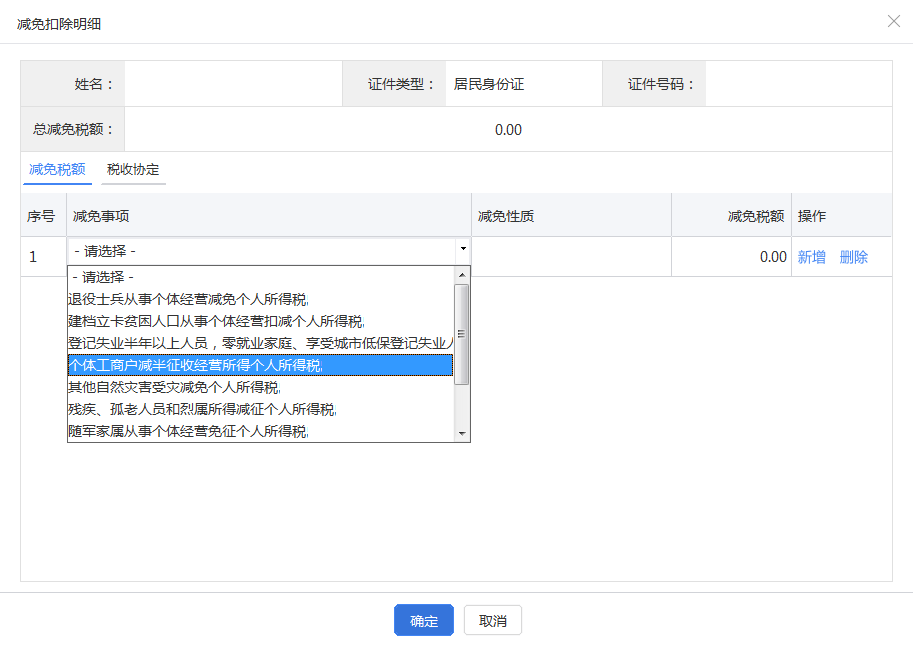This screenshot has height=648, width=913.
Task: Select 登记失业半年以上人员 option
Action: pyautogui.click(x=261, y=344)
